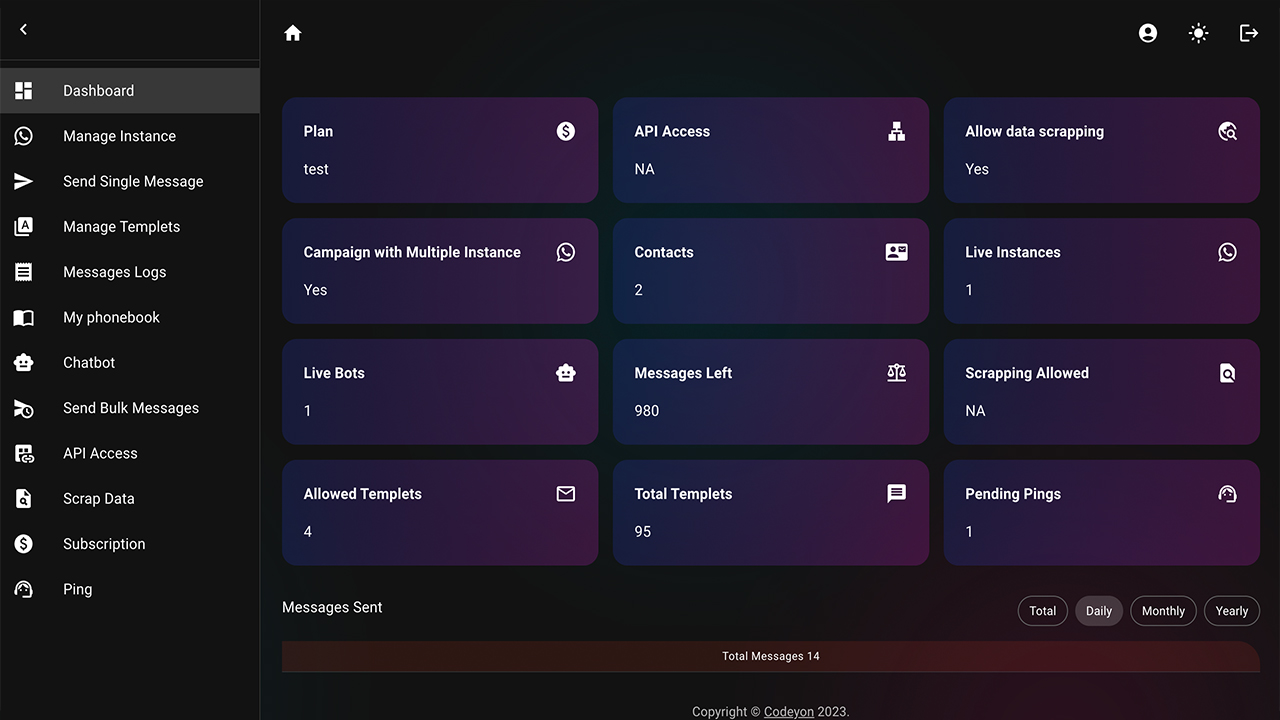The height and width of the screenshot is (720, 1280).
Task: Click the Total Messages 14 bar
Action: click(770, 656)
